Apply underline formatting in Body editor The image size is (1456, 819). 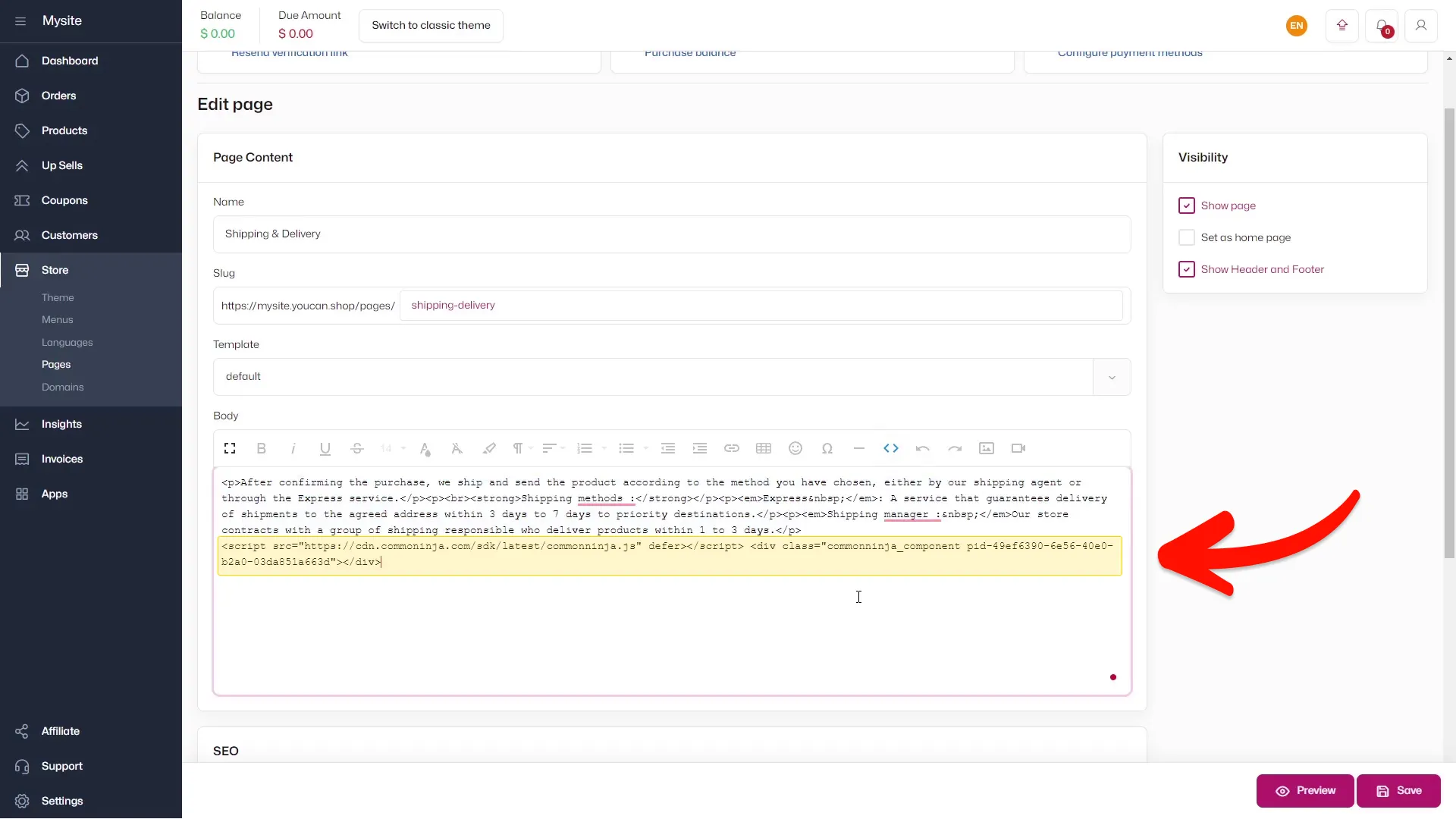pyautogui.click(x=325, y=448)
